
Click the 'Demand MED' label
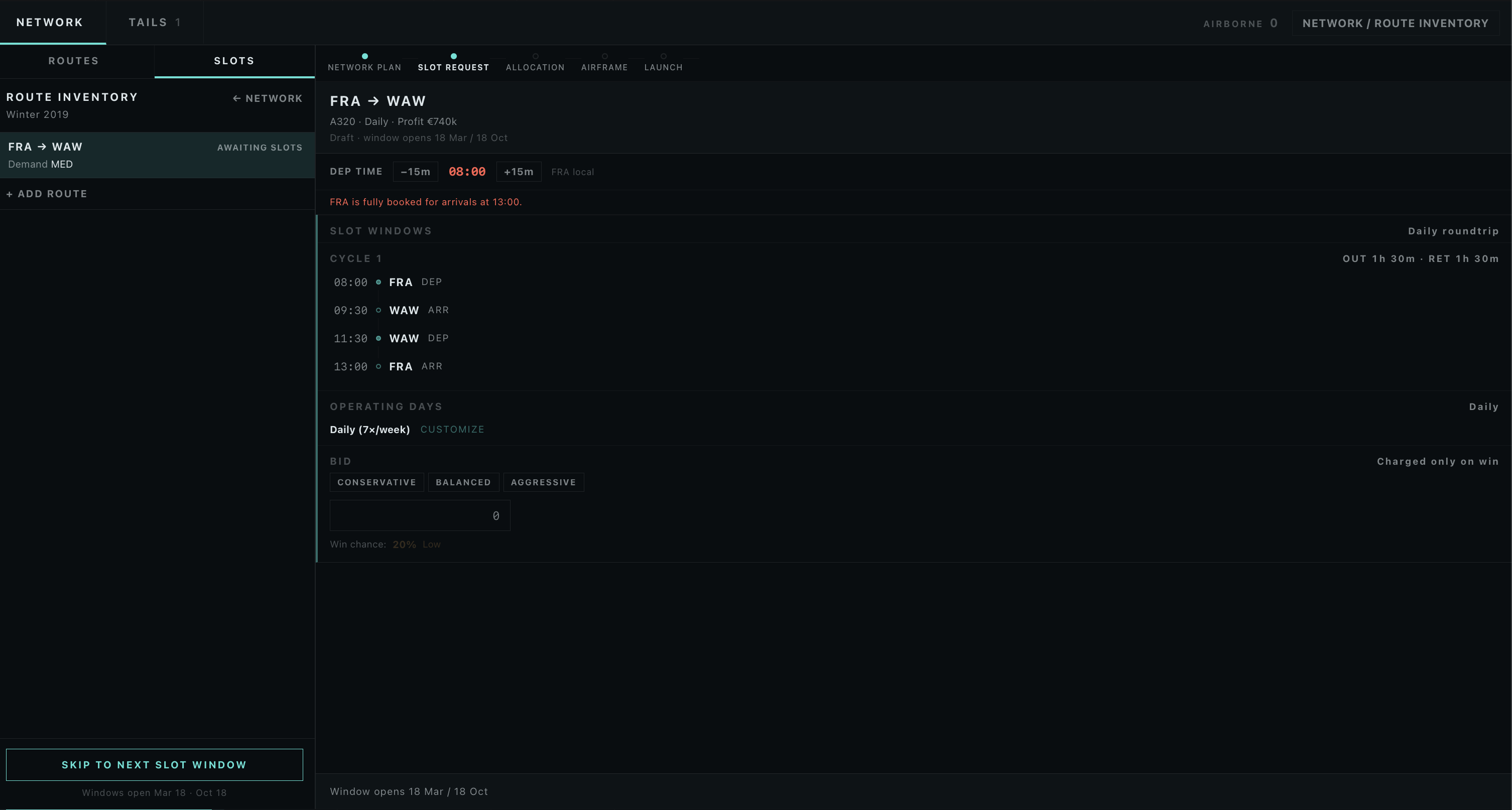tap(41, 164)
